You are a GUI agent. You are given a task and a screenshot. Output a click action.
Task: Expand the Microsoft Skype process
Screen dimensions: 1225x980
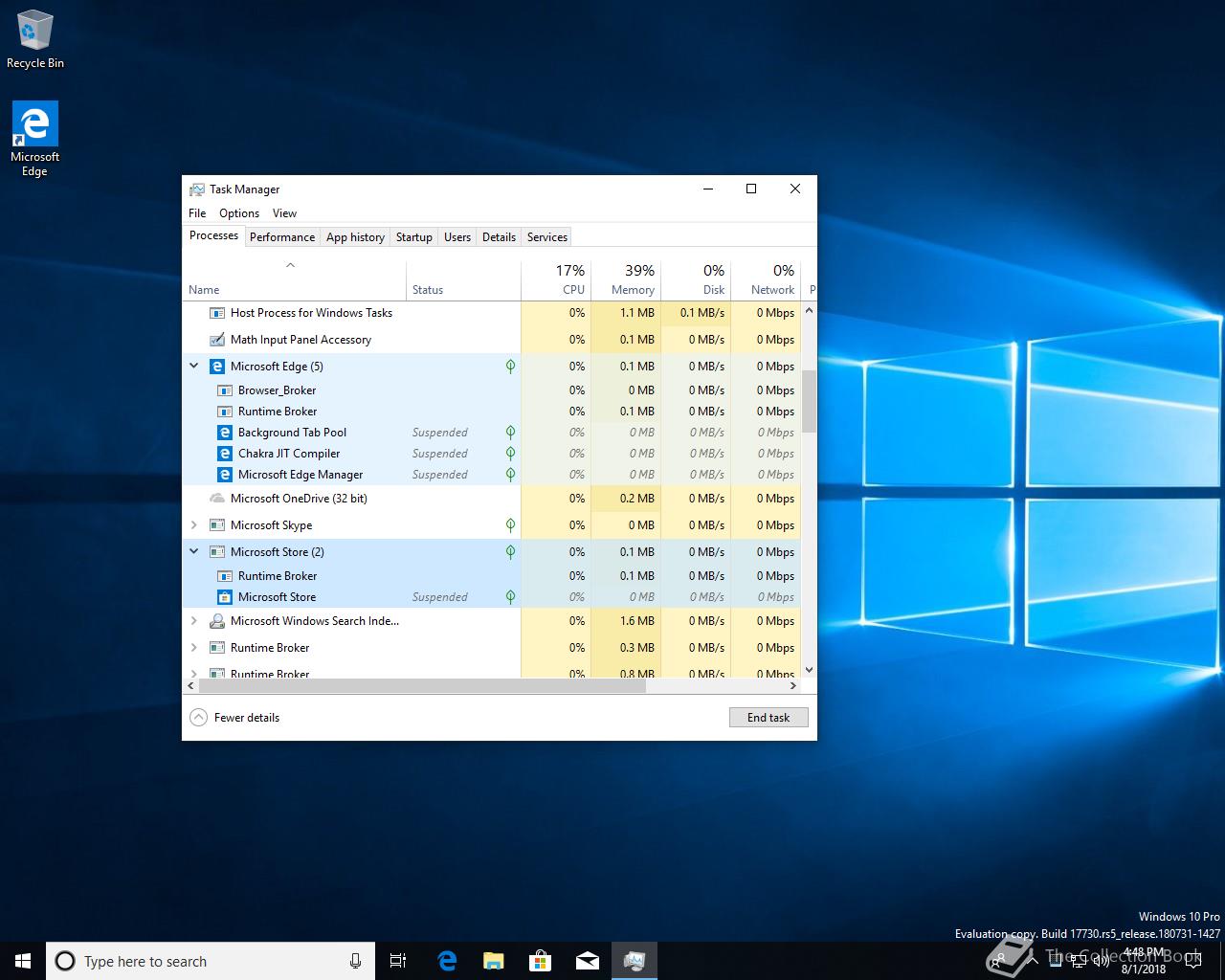pyautogui.click(x=194, y=525)
